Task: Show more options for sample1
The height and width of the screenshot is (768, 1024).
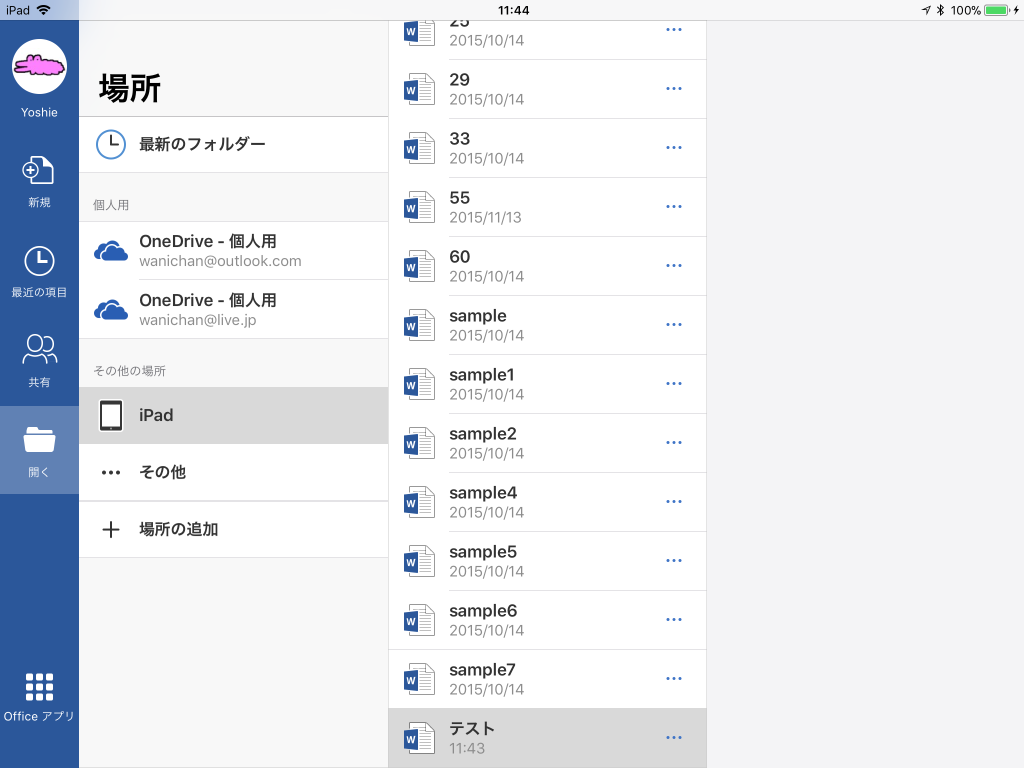Action: pyautogui.click(x=674, y=383)
